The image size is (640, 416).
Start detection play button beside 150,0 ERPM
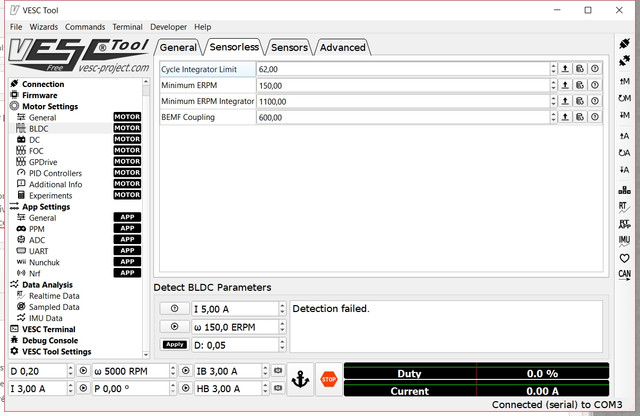click(174, 327)
